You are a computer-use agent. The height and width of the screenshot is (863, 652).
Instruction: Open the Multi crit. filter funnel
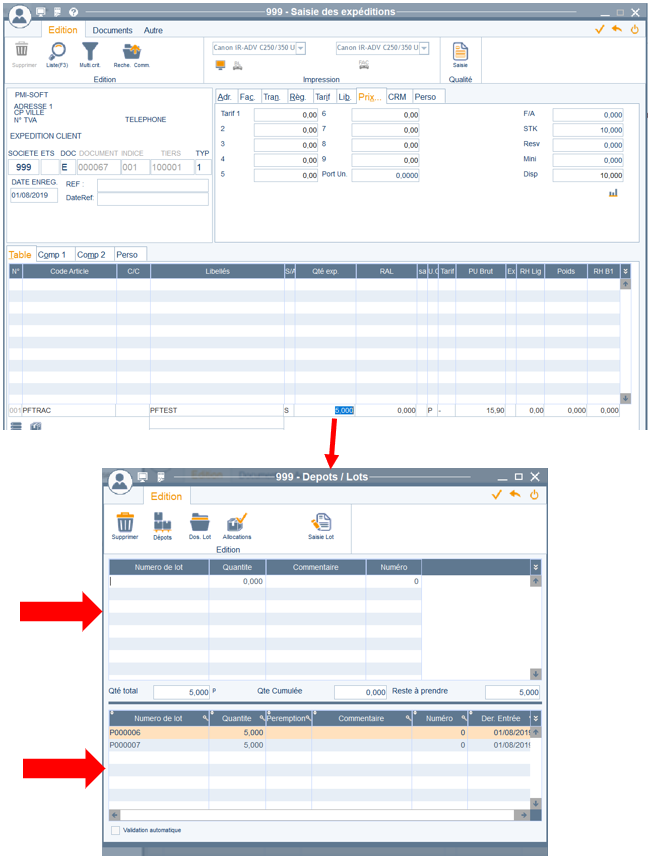click(x=90, y=51)
